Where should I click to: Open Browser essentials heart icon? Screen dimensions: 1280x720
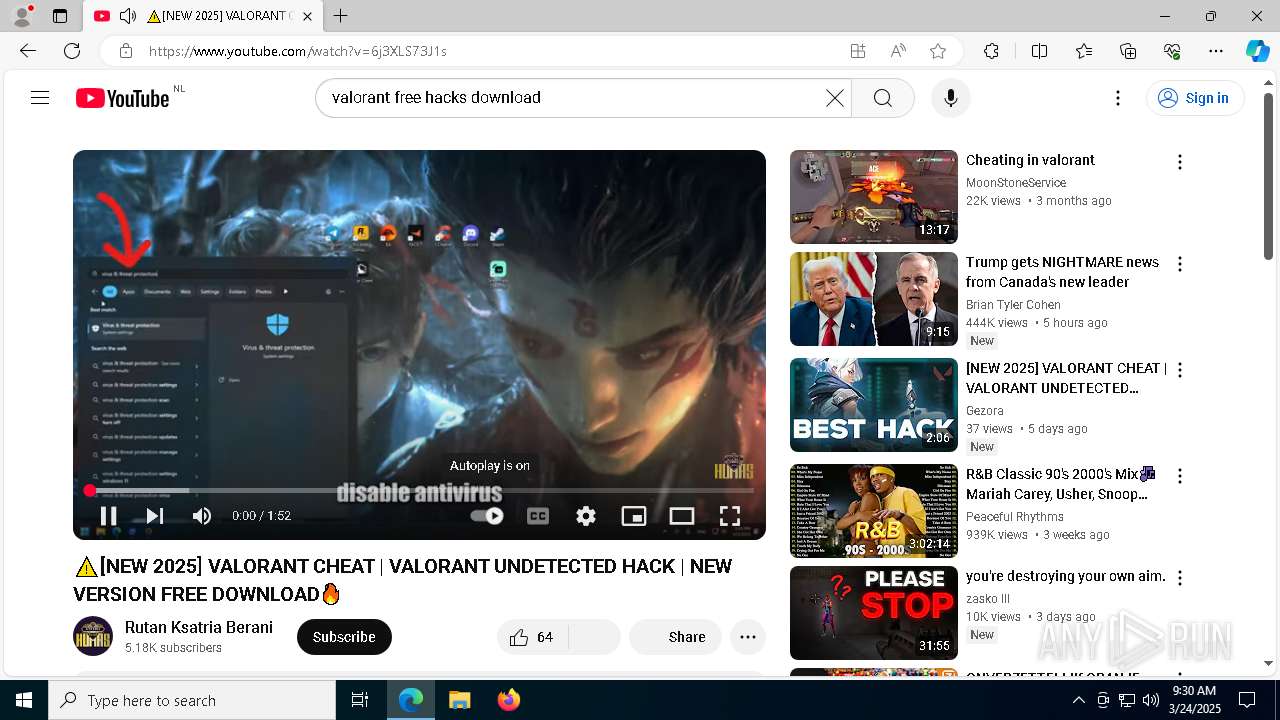coord(1172,51)
